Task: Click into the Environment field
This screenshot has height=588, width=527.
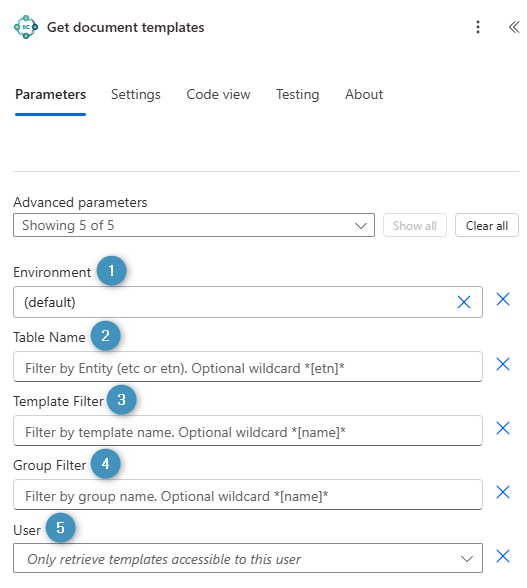Action: [x=248, y=302]
